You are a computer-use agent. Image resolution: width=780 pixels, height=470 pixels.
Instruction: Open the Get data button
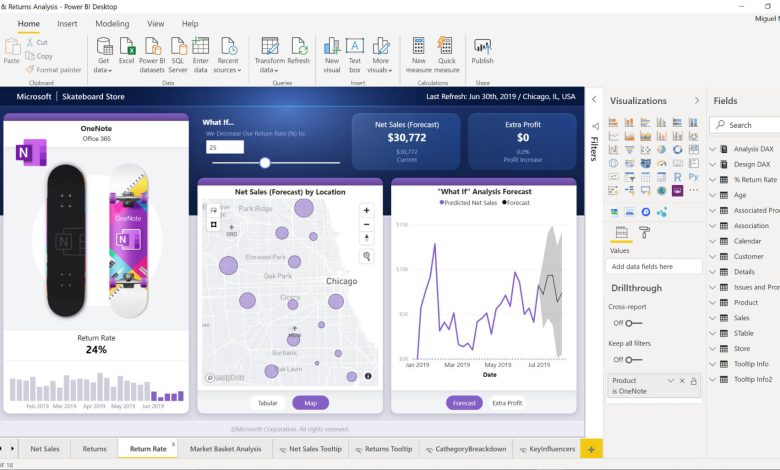point(103,55)
